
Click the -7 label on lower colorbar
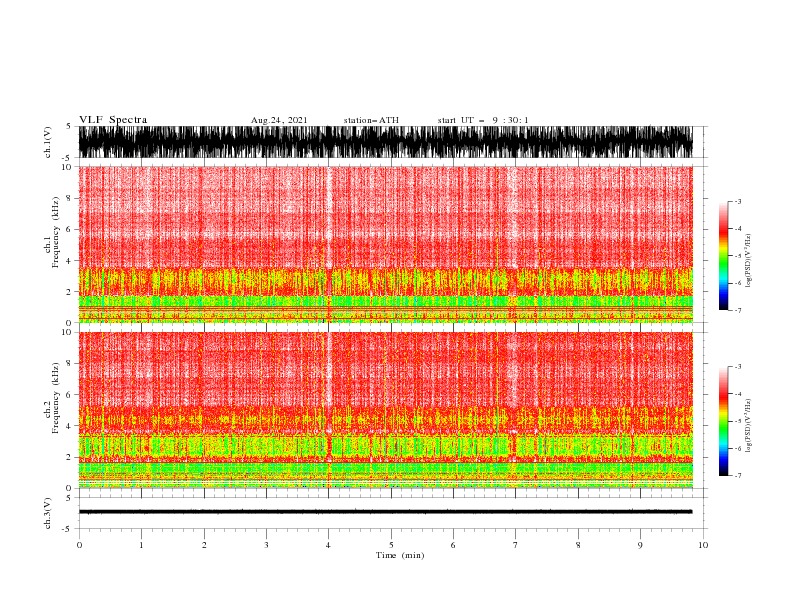pos(738,475)
